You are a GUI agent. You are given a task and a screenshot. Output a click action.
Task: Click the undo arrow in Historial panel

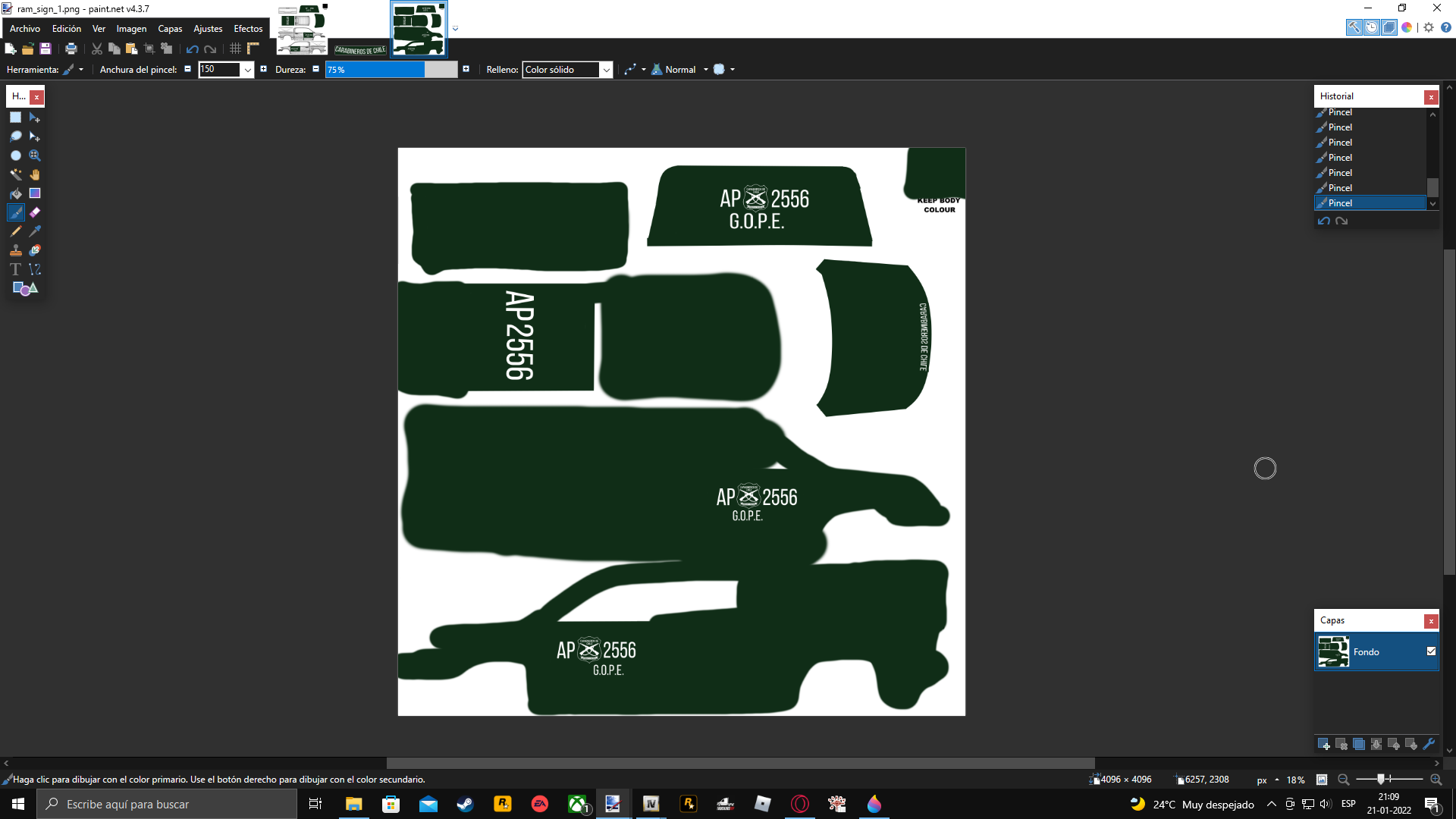coord(1324,221)
